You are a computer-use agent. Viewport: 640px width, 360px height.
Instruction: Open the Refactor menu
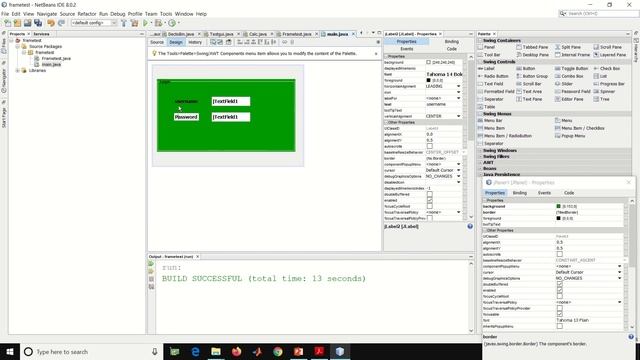click(87, 14)
